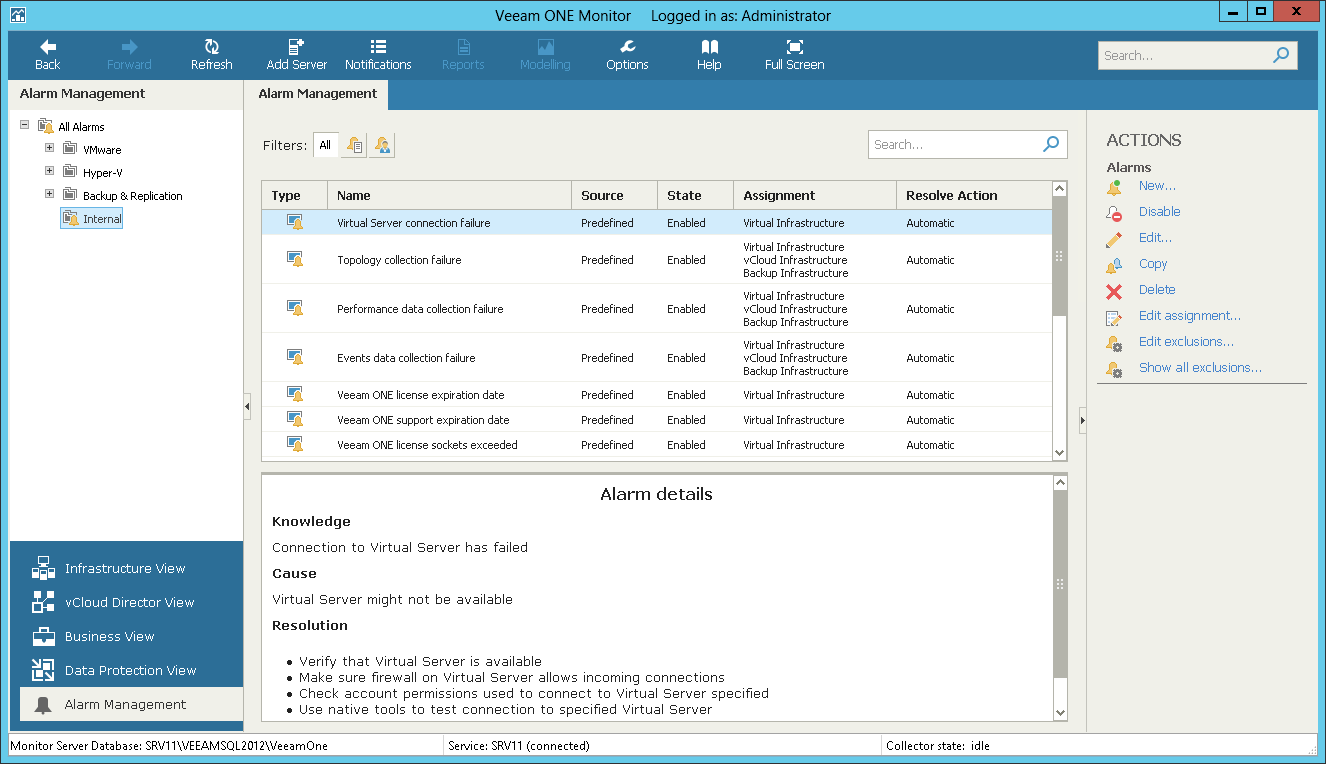Toggle the custom alarms filter icon

pyautogui.click(x=382, y=145)
